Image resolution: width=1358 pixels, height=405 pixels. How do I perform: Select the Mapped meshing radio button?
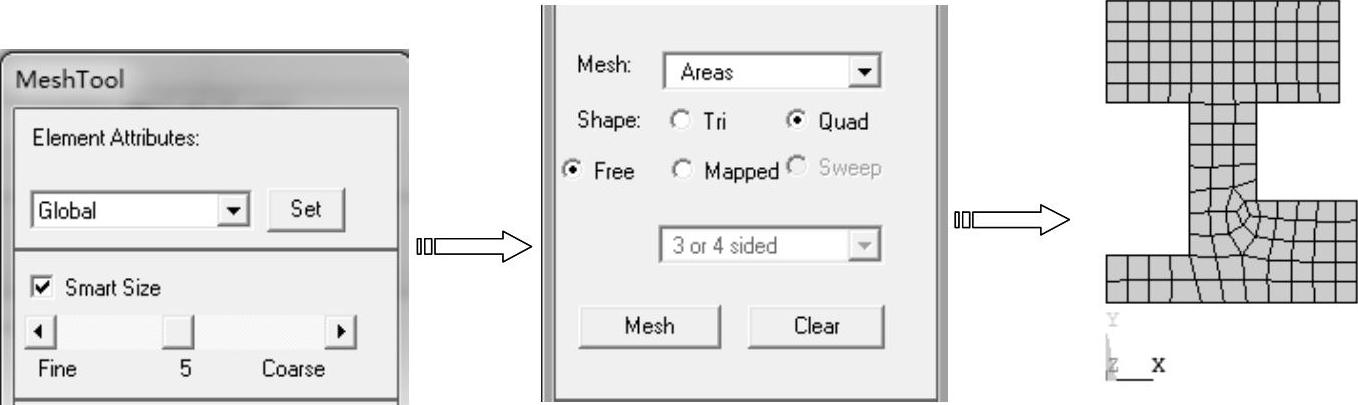point(682,170)
